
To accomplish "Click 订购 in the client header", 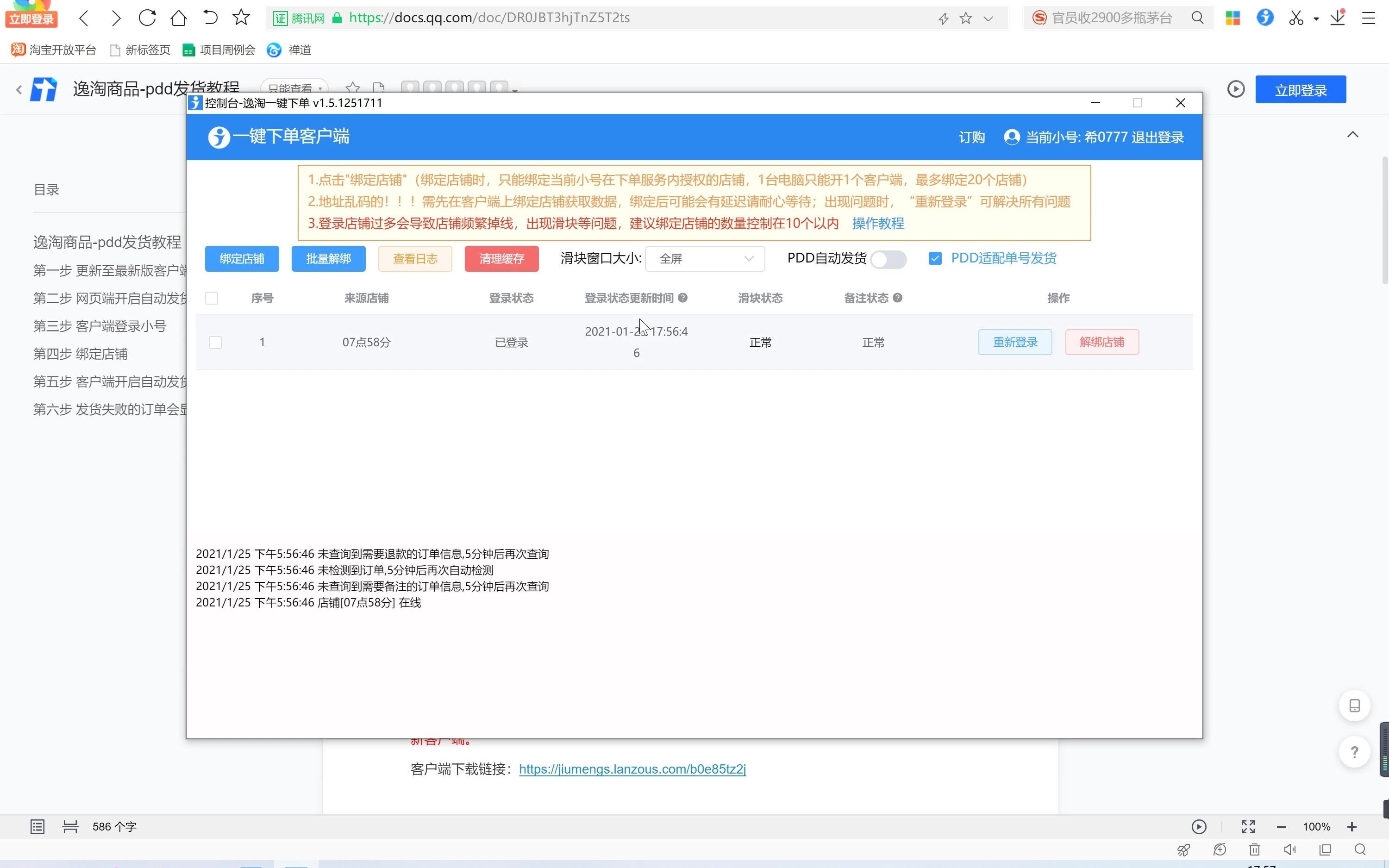I will [972, 137].
